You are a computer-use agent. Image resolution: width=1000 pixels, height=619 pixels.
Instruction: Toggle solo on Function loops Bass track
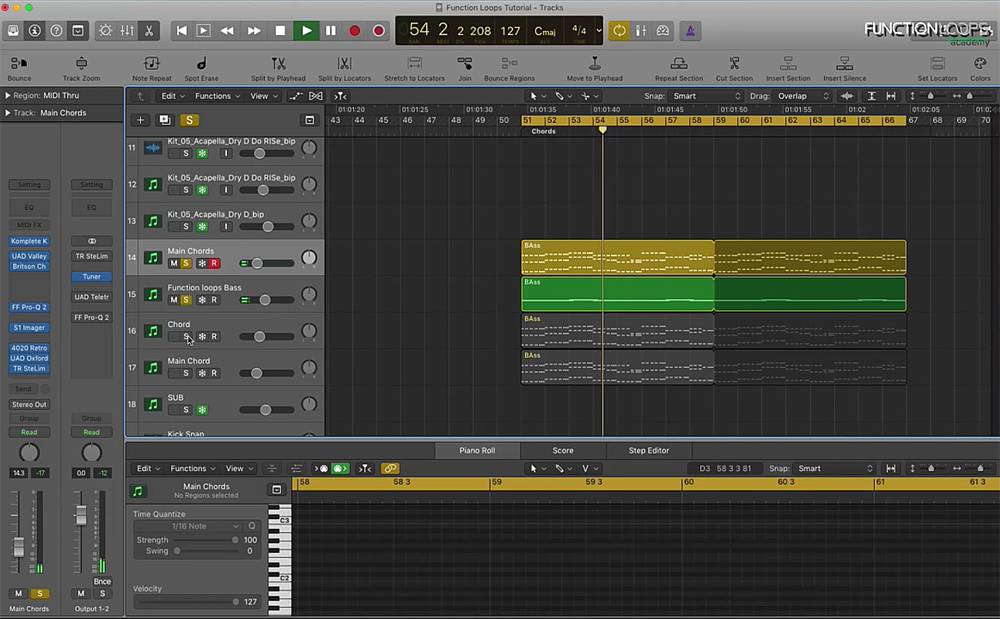click(x=186, y=300)
